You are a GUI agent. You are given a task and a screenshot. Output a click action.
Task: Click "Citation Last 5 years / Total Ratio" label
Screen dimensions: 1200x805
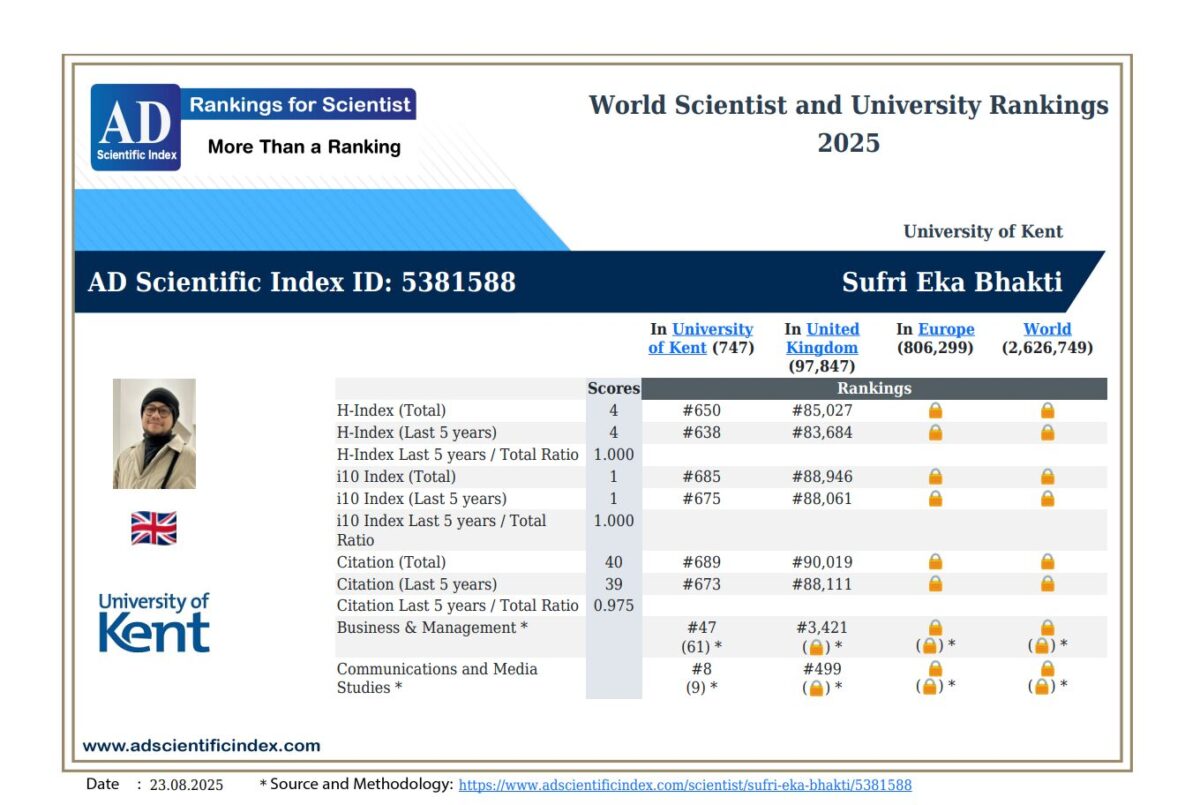[457, 605]
